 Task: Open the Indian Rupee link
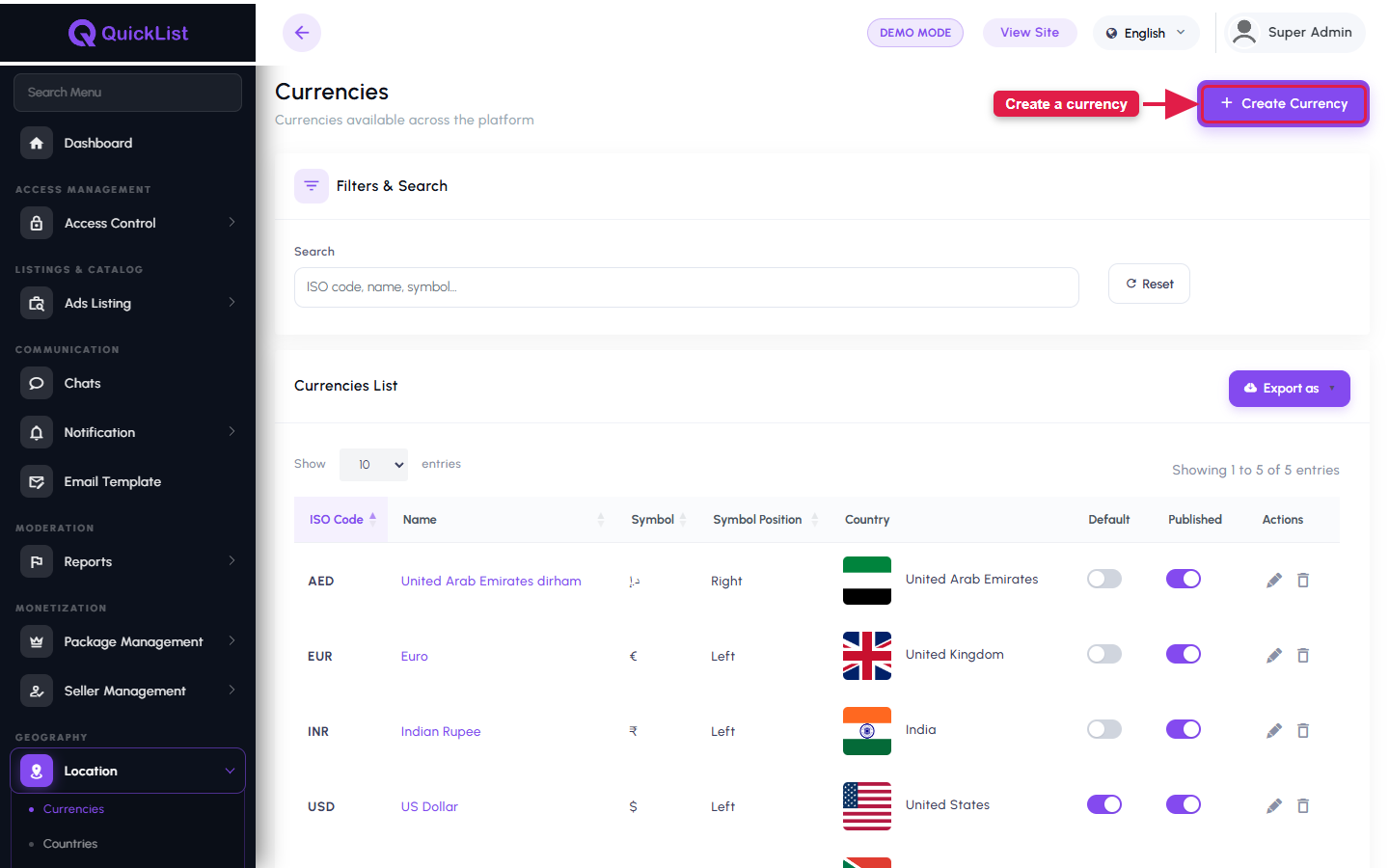[x=441, y=731]
